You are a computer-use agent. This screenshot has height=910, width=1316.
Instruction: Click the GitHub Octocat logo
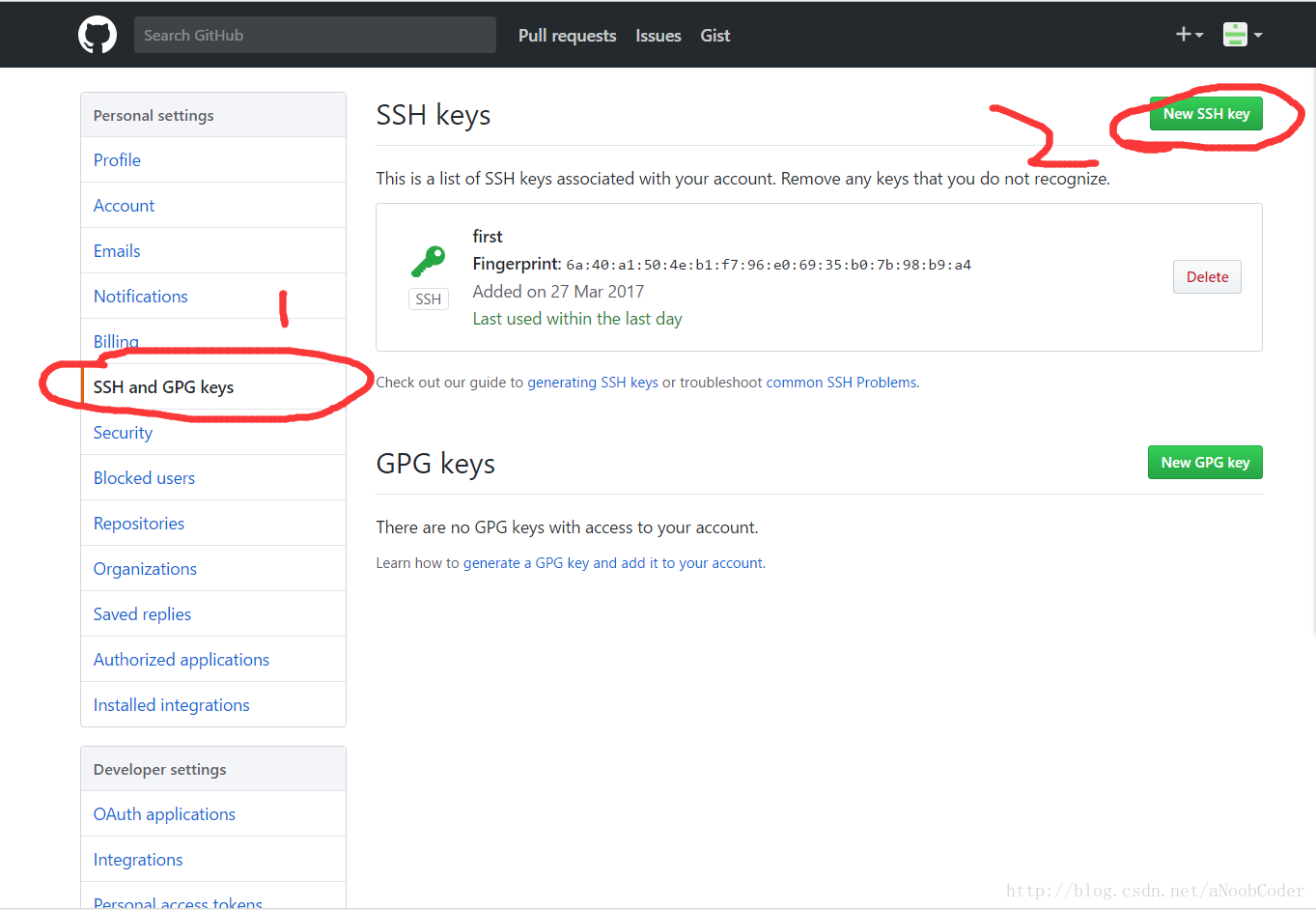click(98, 35)
